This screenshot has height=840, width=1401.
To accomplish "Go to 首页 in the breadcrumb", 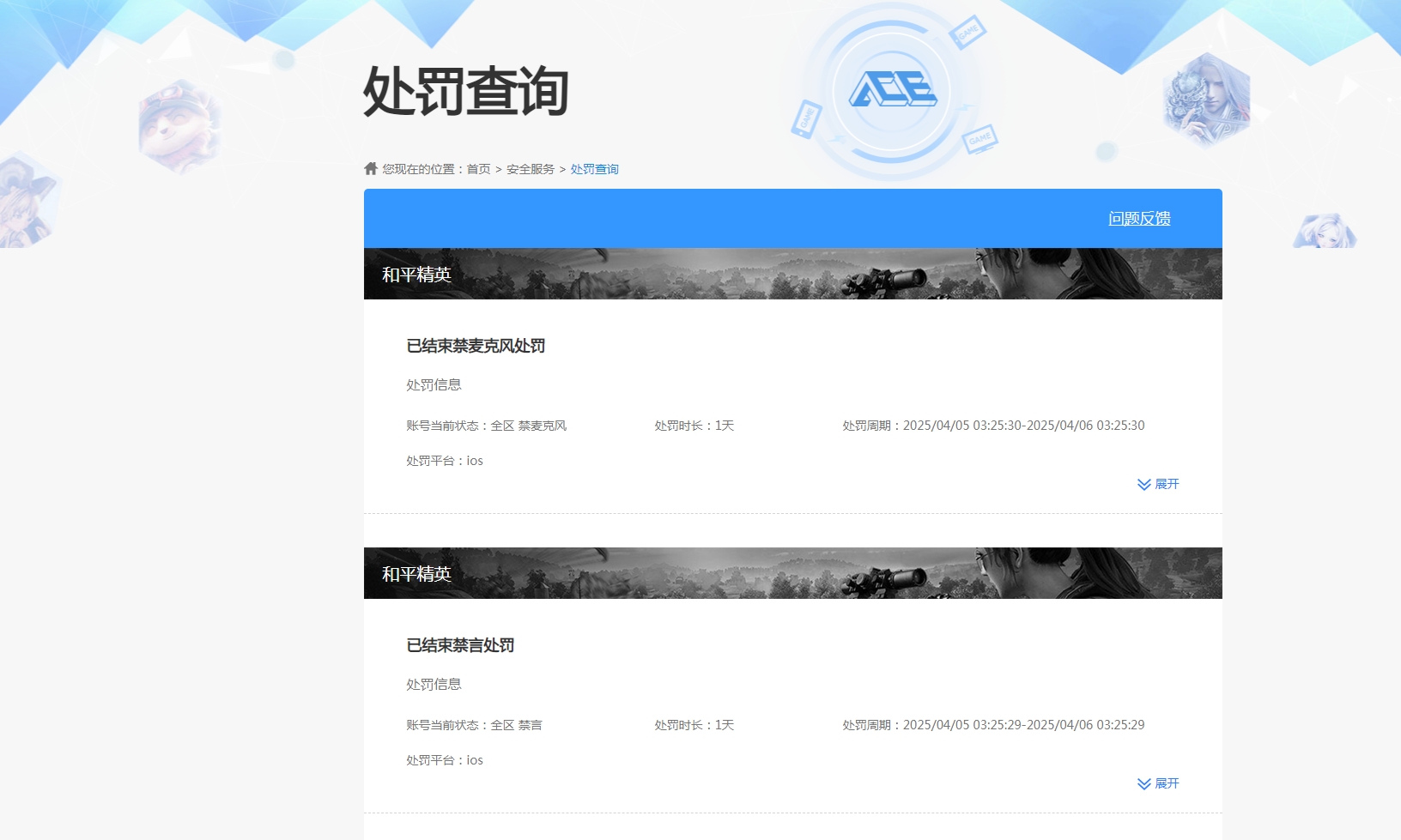I will pyautogui.click(x=478, y=169).
